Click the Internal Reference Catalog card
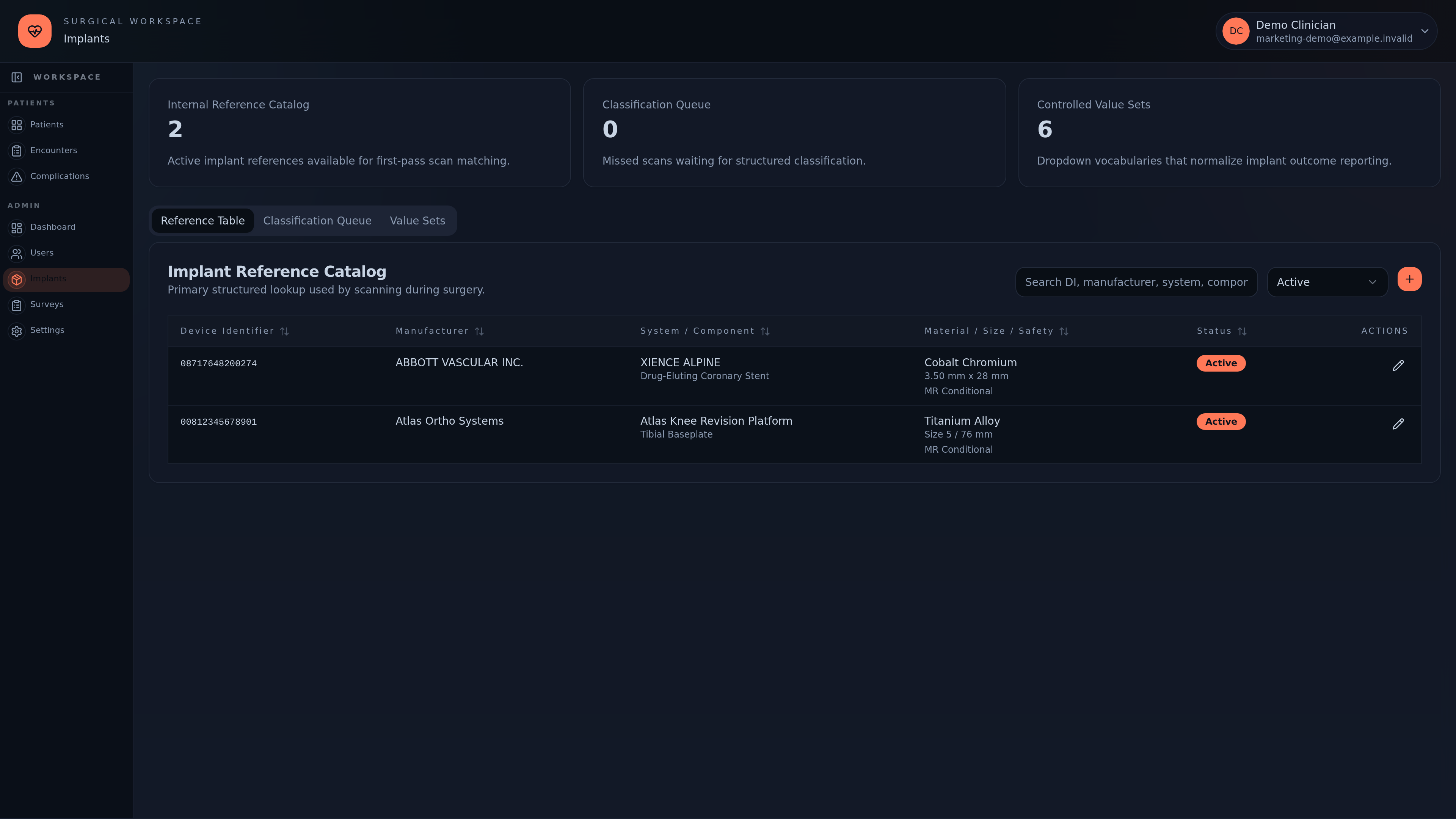This screenshot has width=1456, height=819. click(359, 133)
